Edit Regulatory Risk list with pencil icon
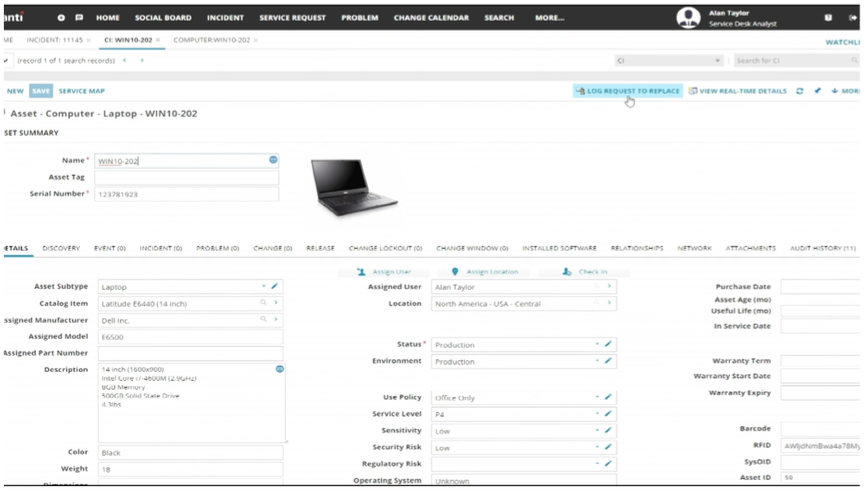This screenshot has width=866, height=491. click(608, 463)
